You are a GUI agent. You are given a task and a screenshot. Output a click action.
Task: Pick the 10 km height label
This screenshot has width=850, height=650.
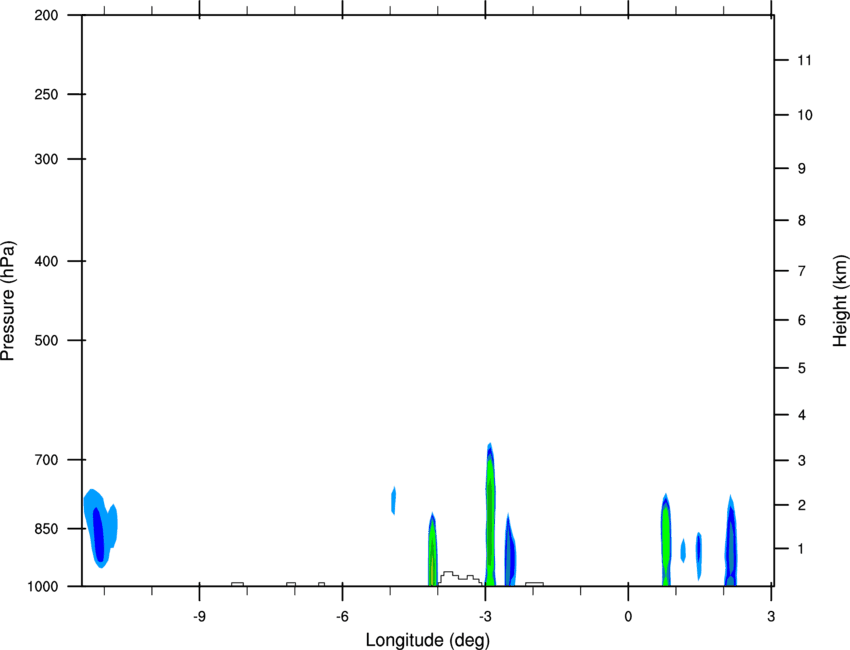pyautogui.click(x=805, y=115)
